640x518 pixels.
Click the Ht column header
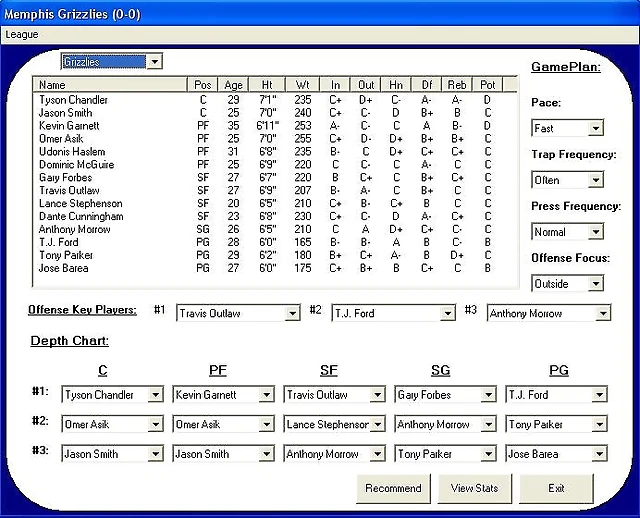pos(267,84)
